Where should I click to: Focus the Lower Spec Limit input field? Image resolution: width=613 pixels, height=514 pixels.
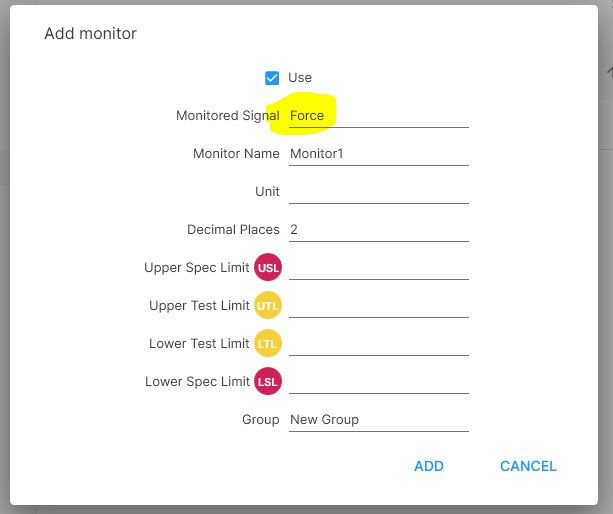[x=378, y=382]
